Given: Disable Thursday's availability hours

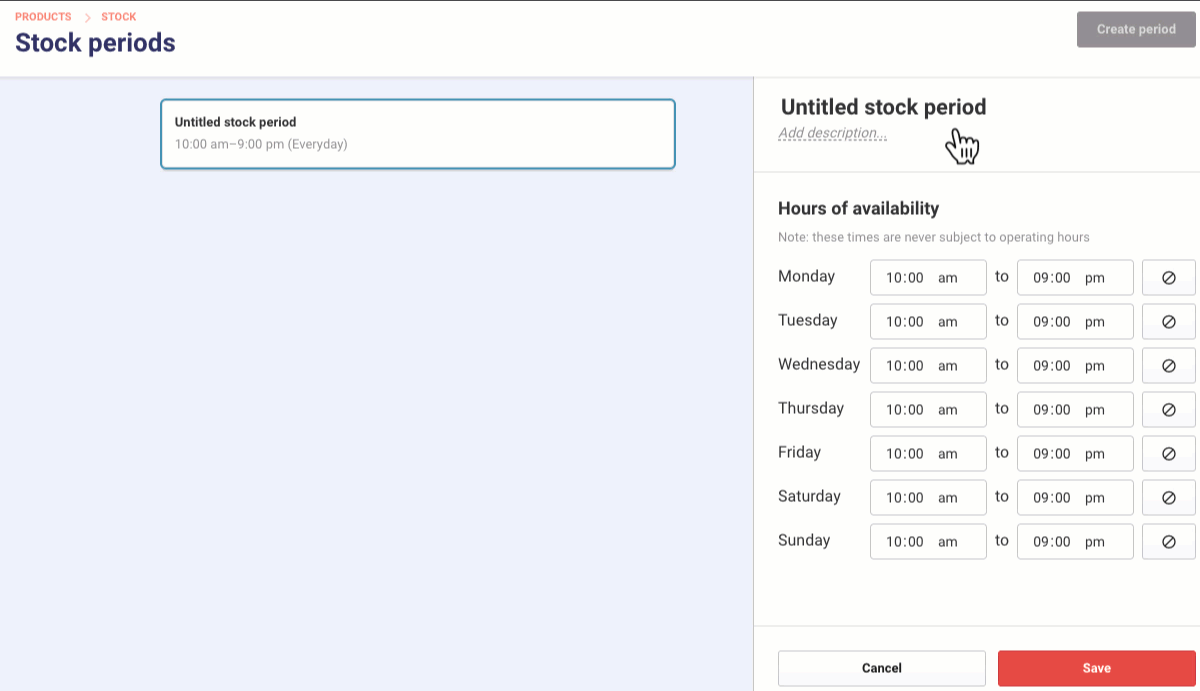Looking at the screenshot, I should click(x=1168, y=409).
